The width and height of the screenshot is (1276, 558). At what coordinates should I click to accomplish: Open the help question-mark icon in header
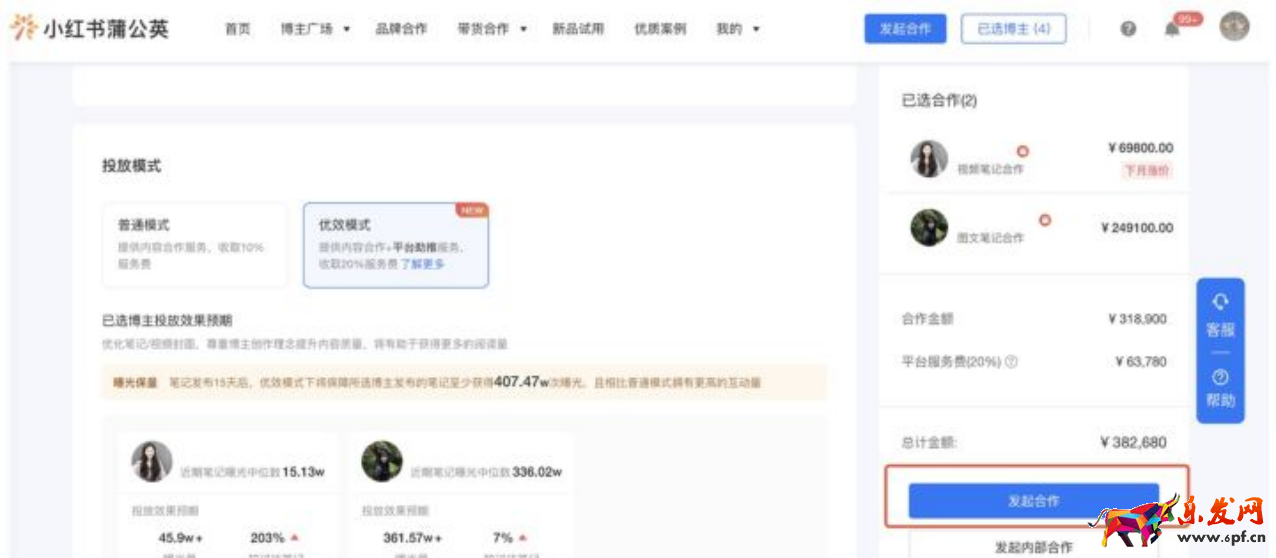(1128, 29)
